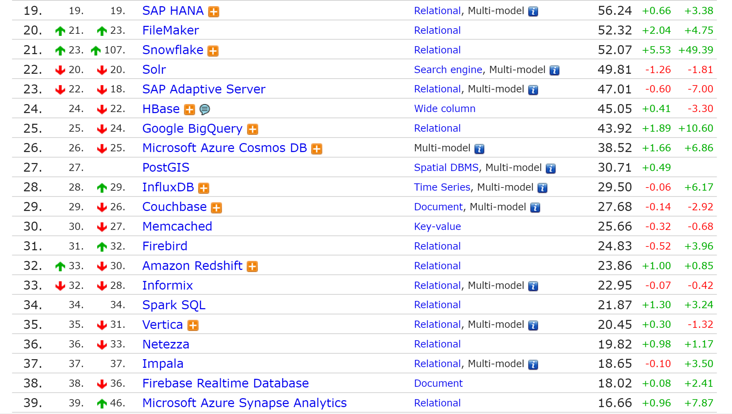The height and width of the screenshot is (414, 732).
Task: Open the HBase database link
Action: [x=161, y=109]
